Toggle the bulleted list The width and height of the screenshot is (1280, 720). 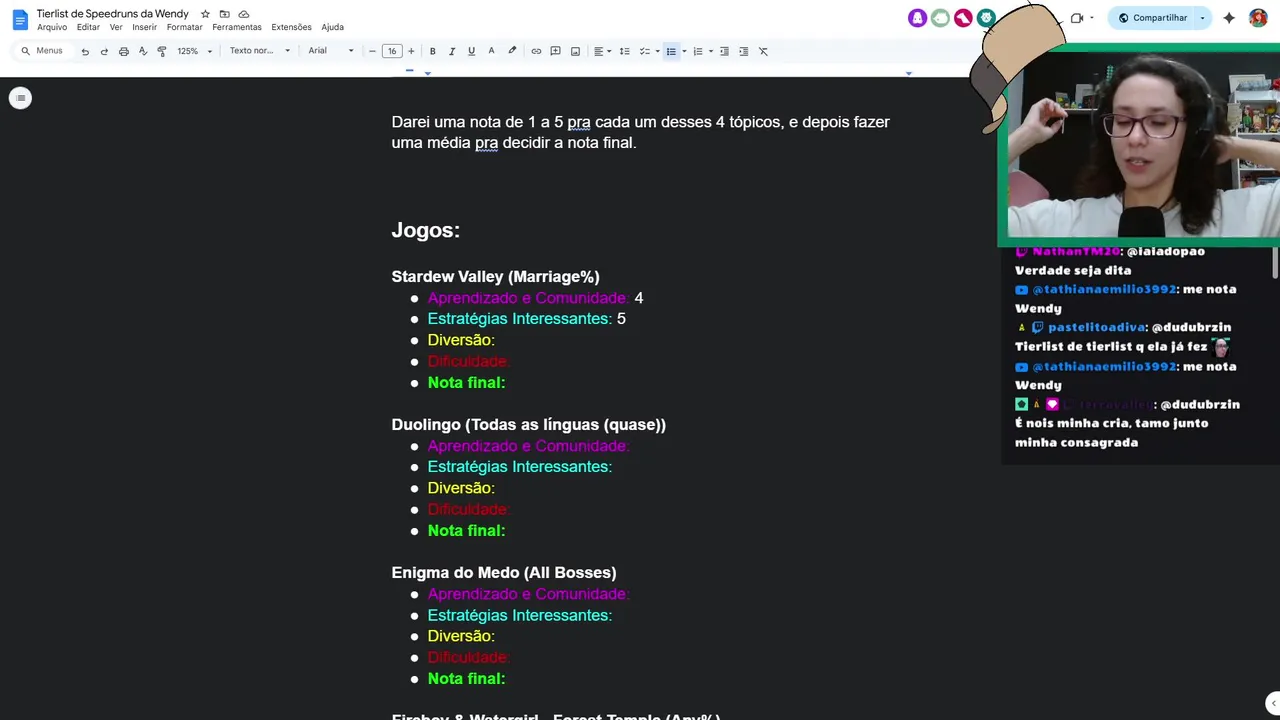coord(671,51)
